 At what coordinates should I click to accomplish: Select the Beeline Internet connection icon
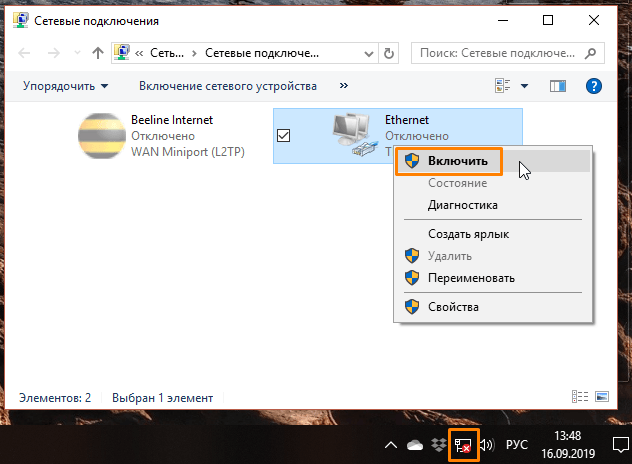(102, 135)
